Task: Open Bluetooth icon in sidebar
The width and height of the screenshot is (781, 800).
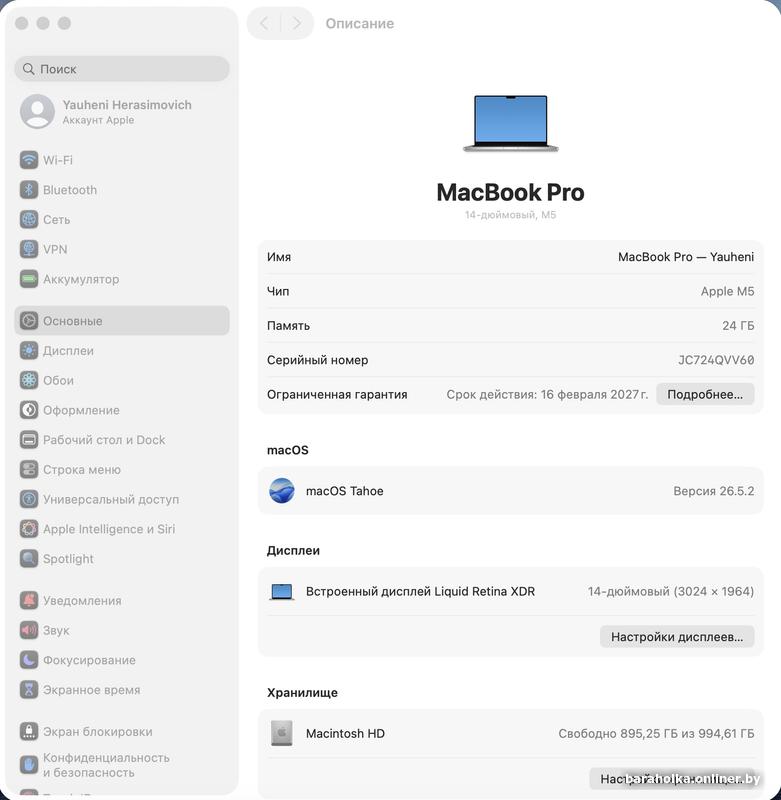Action: (x=29, y=190)
